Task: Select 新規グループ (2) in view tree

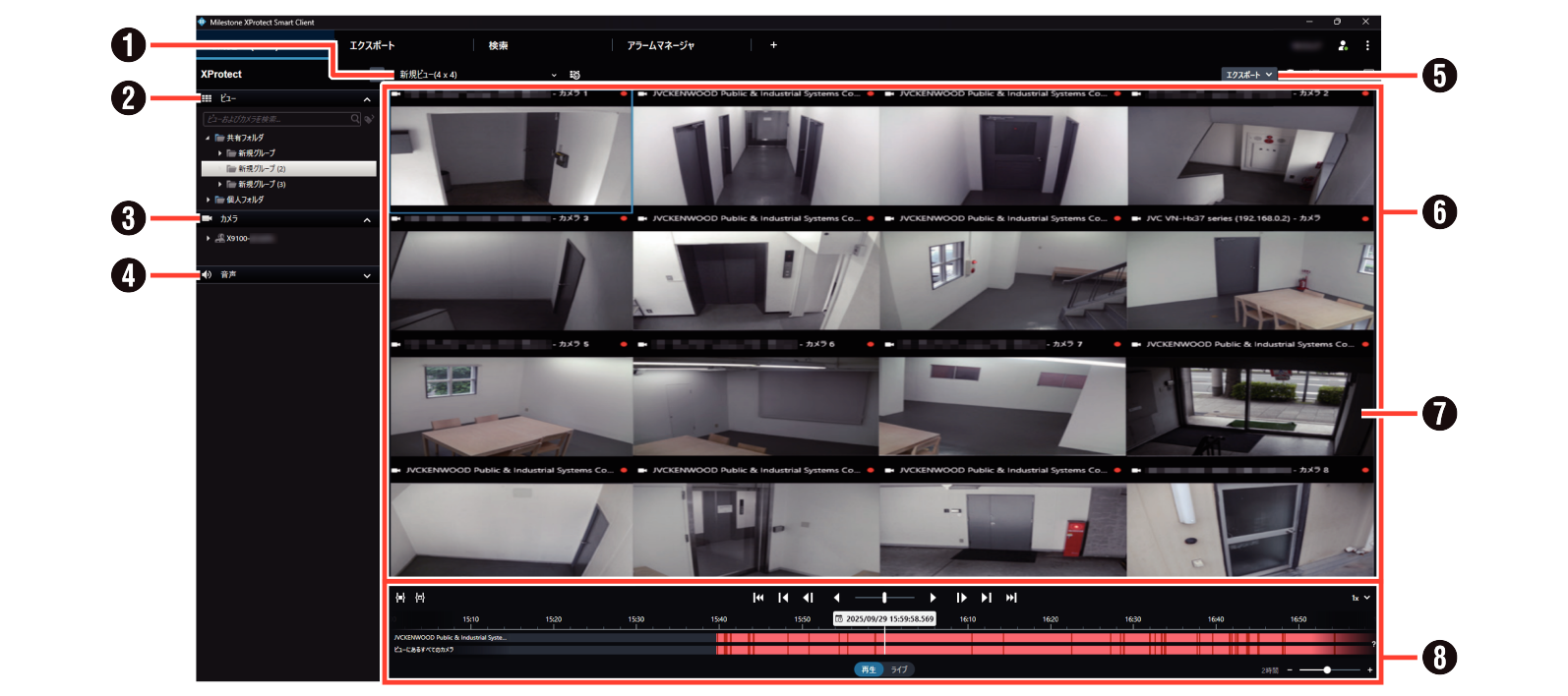Action: 288,169
